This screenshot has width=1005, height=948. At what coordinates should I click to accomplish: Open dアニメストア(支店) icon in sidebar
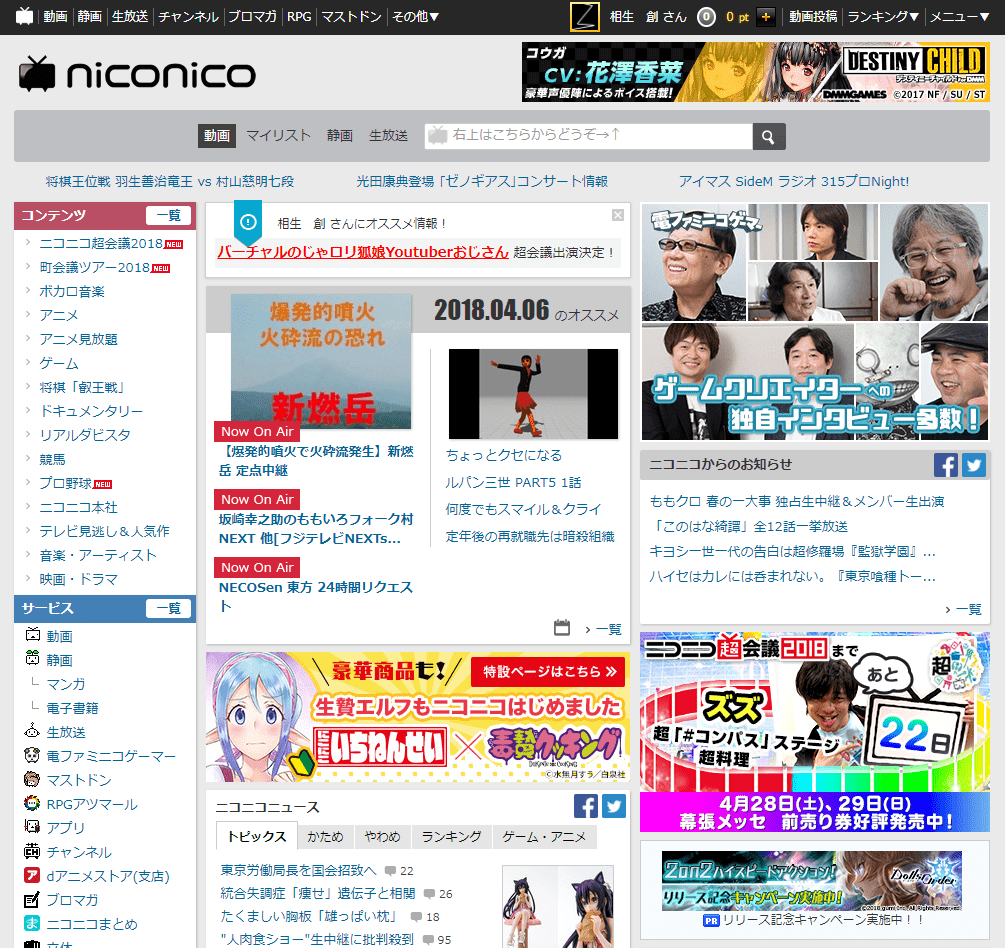(x=32, y=875)
